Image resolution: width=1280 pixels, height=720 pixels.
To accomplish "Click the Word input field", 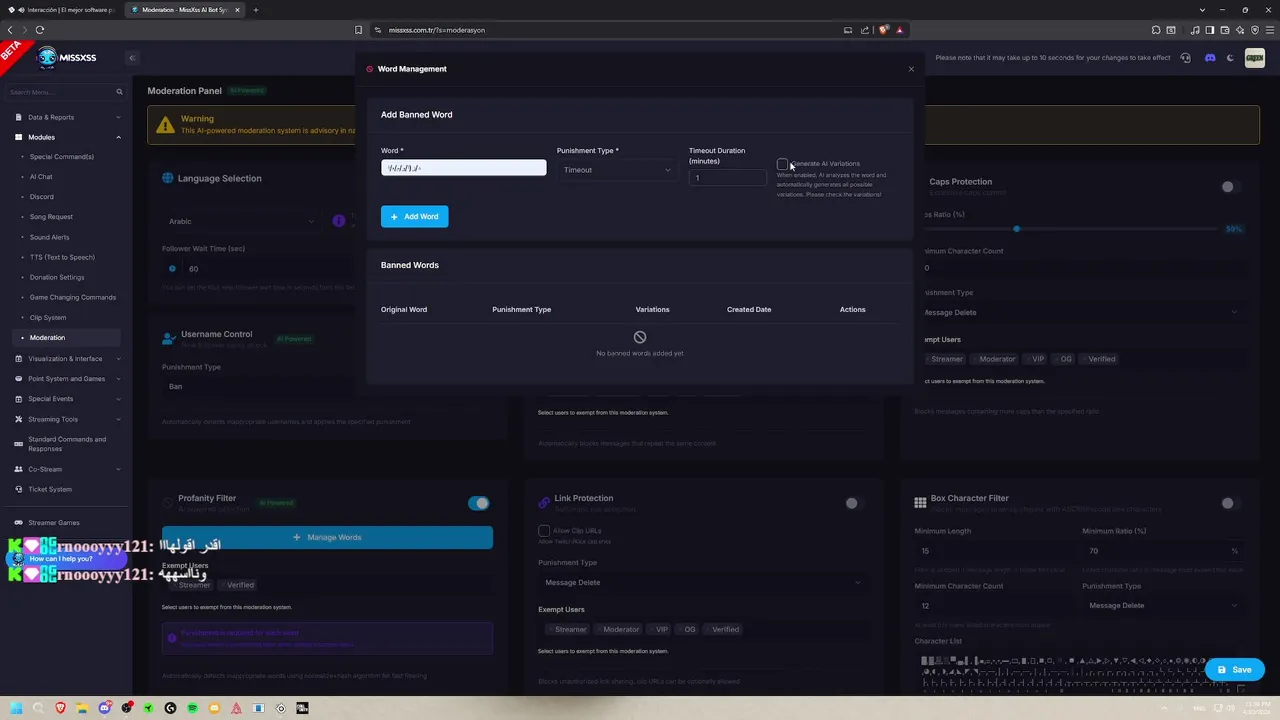I will pyautogui.click(x=463, y=168).
